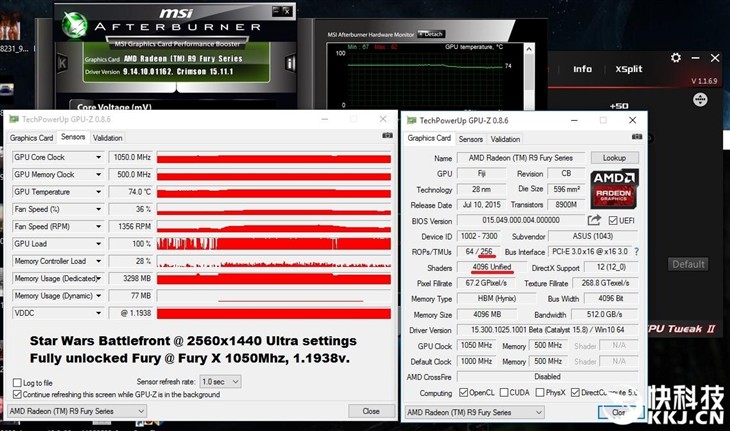Click the GPU-Z icon in Sensors window title

14,119
